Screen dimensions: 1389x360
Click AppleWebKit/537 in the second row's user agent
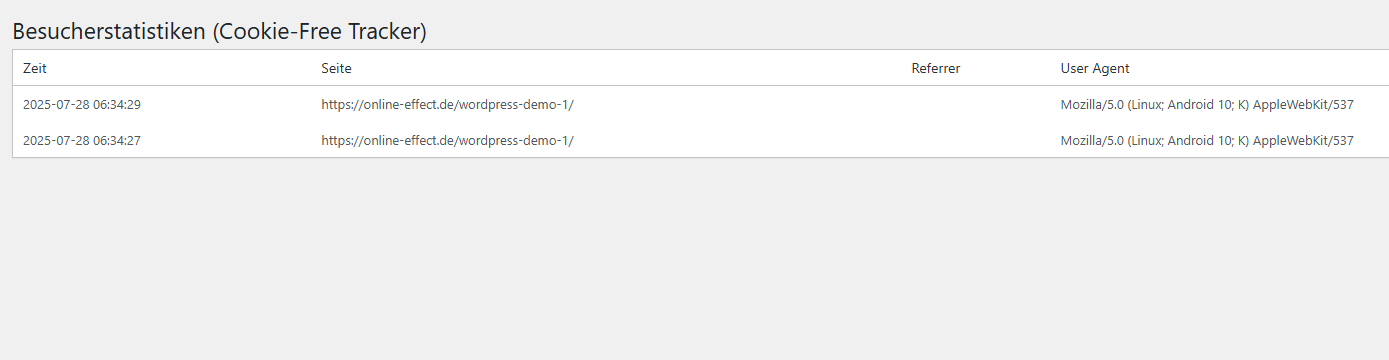(x=1303, y=140)
